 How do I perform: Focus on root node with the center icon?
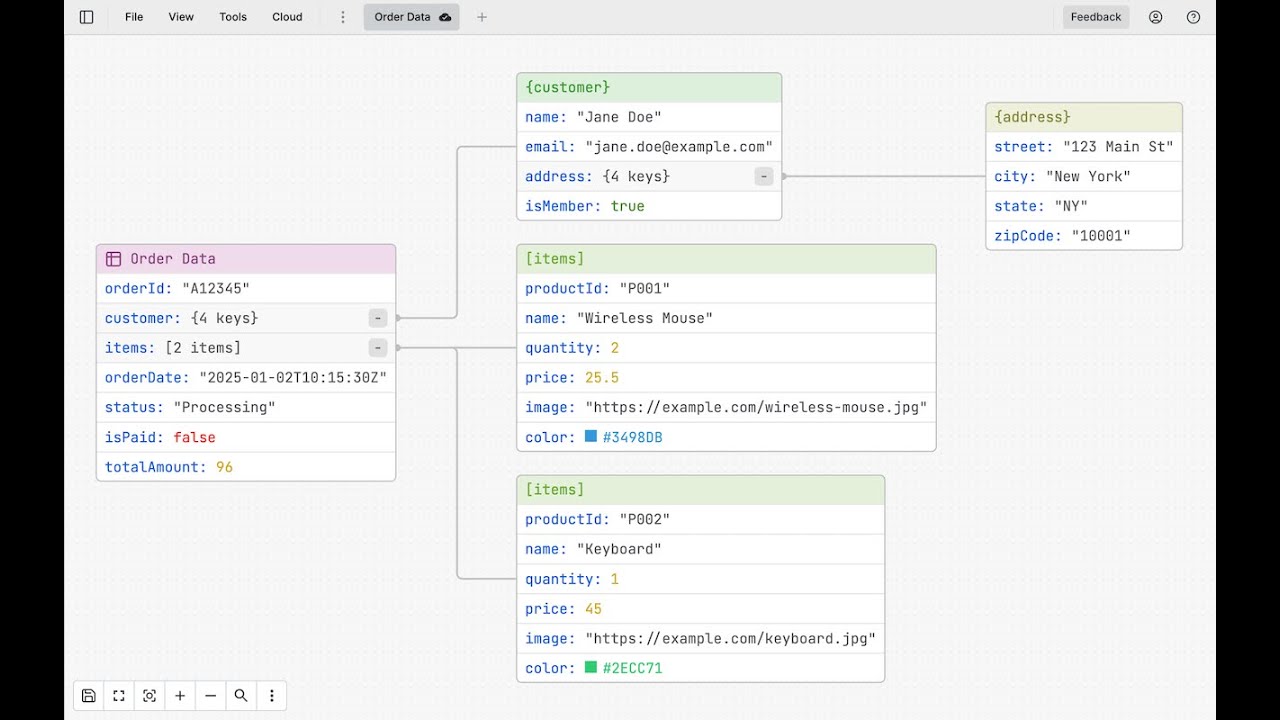click(150, 696)
